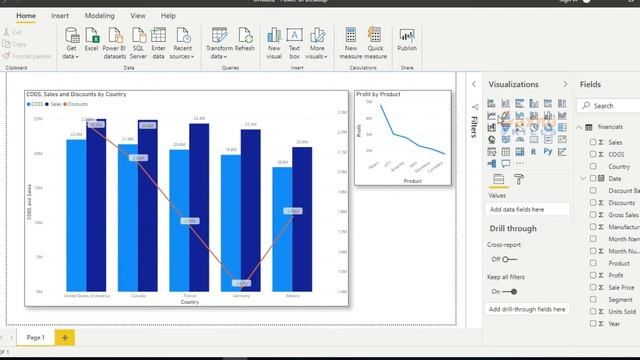Select the Map visual globe icon
This screenshot has width=640, height=360.
[491, 140]
